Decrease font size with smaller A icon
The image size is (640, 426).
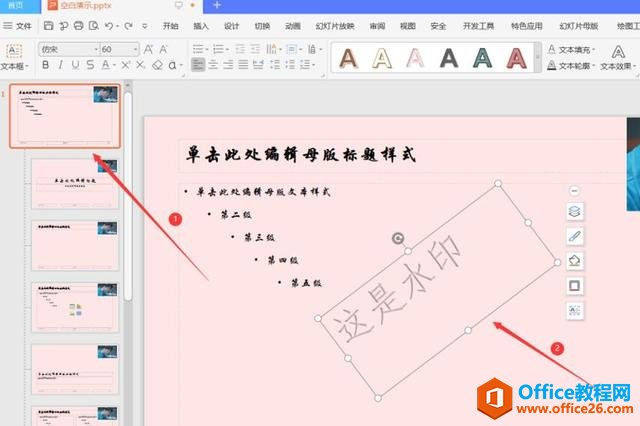coord(163,49)
